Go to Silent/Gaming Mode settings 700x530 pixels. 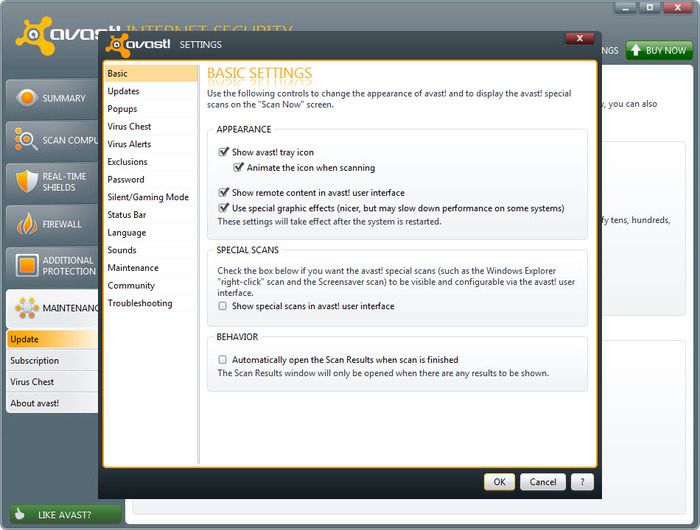click(x=147, y=197)
